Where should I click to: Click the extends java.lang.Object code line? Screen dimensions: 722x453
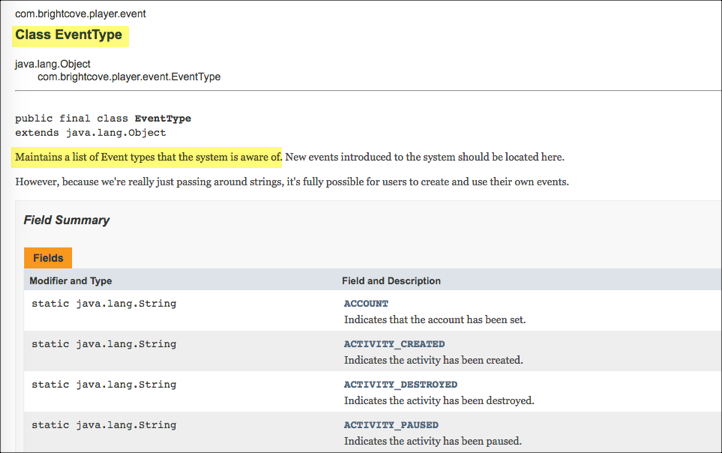click(90, 132)
